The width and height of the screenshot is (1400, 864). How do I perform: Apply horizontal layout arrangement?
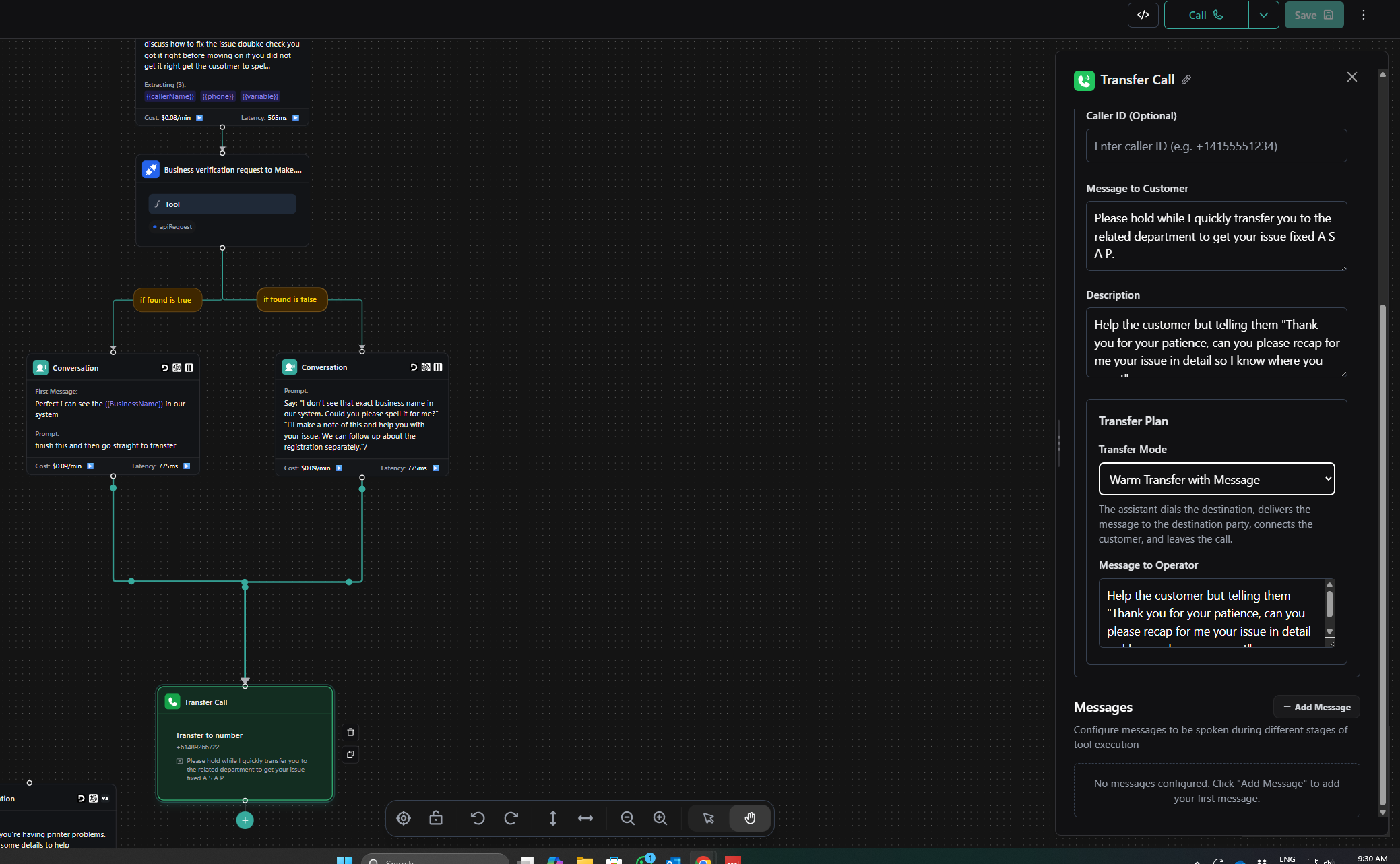(585, 818)
